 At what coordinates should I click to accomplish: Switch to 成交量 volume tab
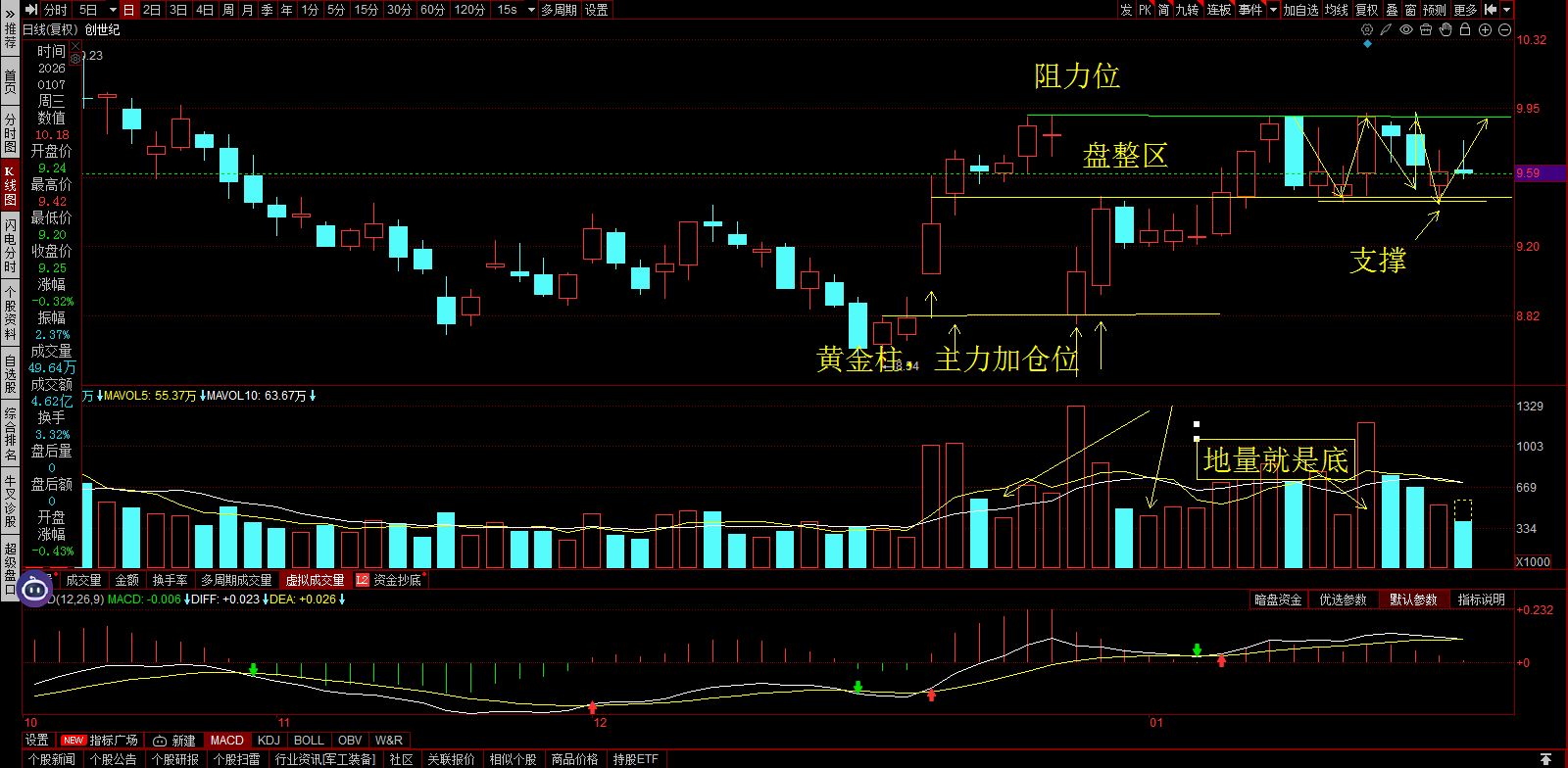pyautogui.click(x=83, y=580)
